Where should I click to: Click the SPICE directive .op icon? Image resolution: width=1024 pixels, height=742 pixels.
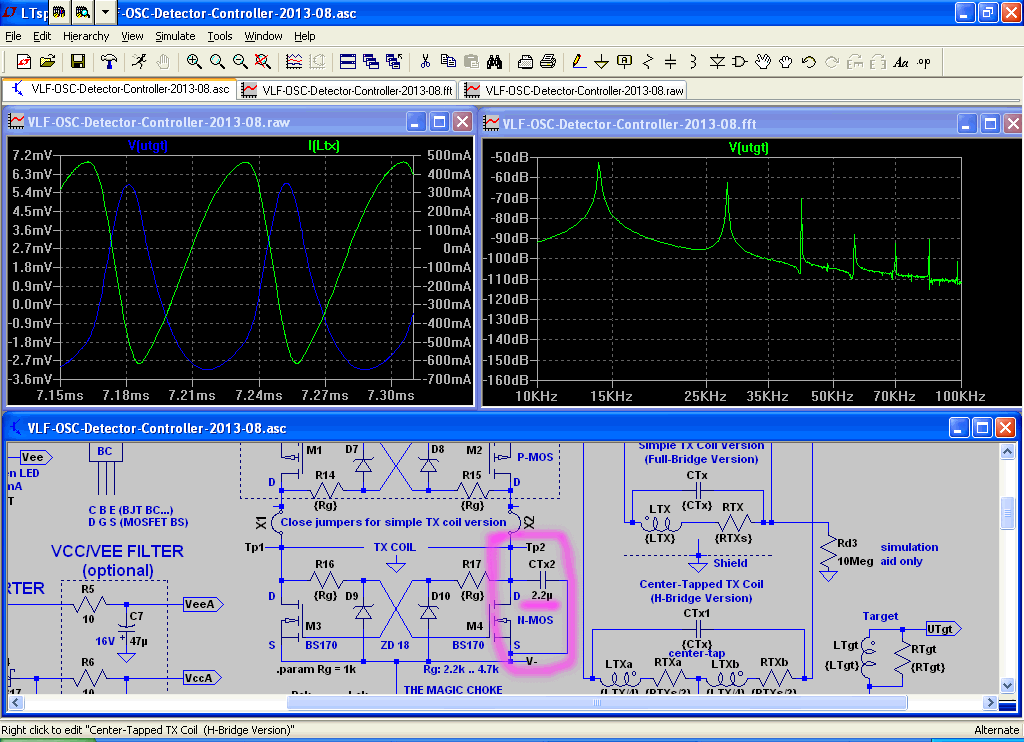point(923,61)
